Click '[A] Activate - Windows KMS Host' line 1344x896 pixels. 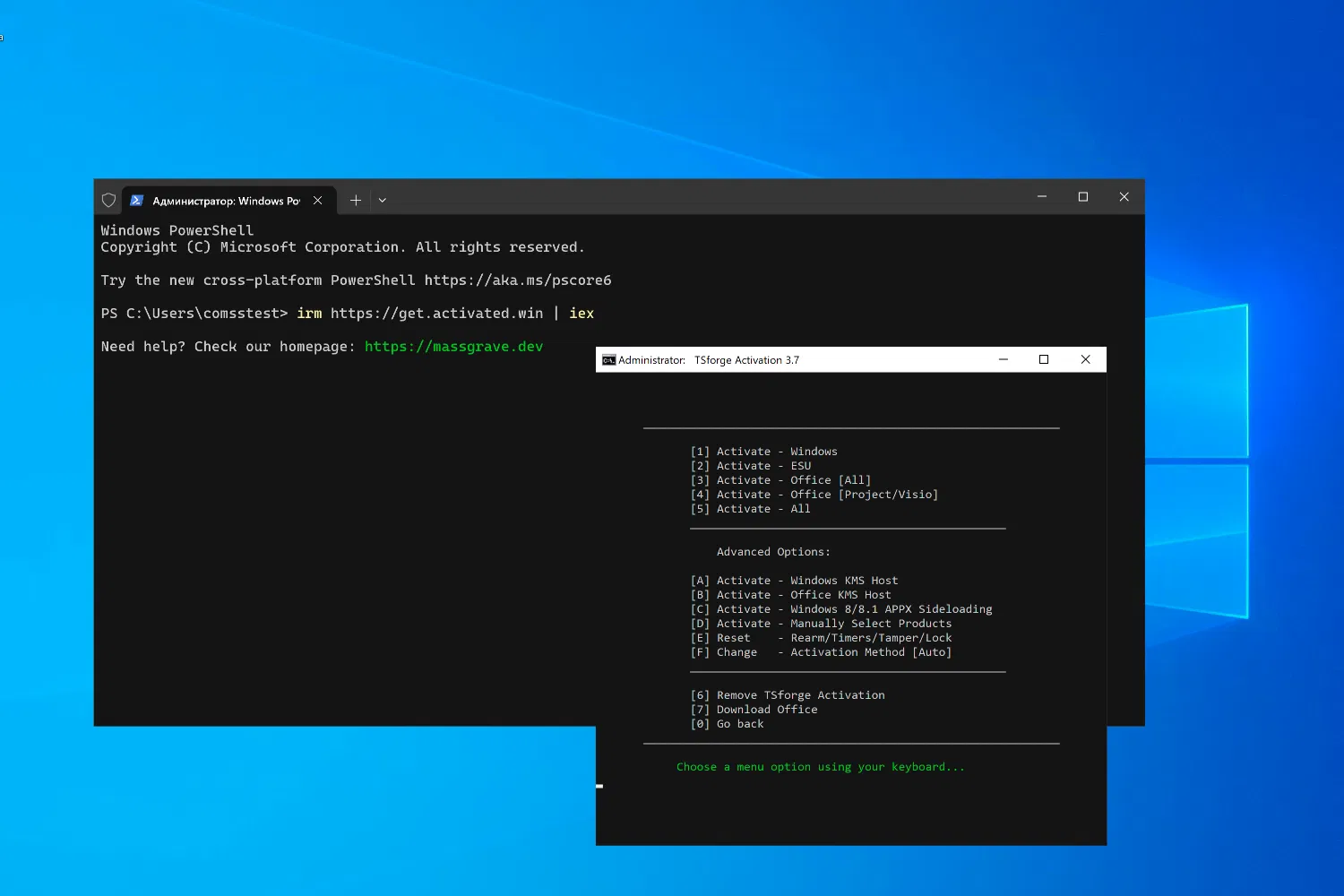click(794, 581)
